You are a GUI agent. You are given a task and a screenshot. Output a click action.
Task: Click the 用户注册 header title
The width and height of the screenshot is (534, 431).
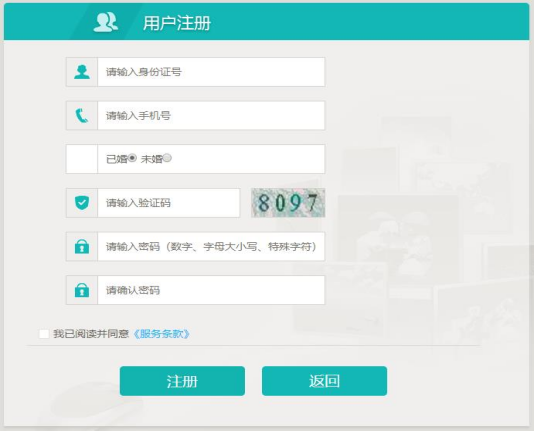click(x=177, y=23)
